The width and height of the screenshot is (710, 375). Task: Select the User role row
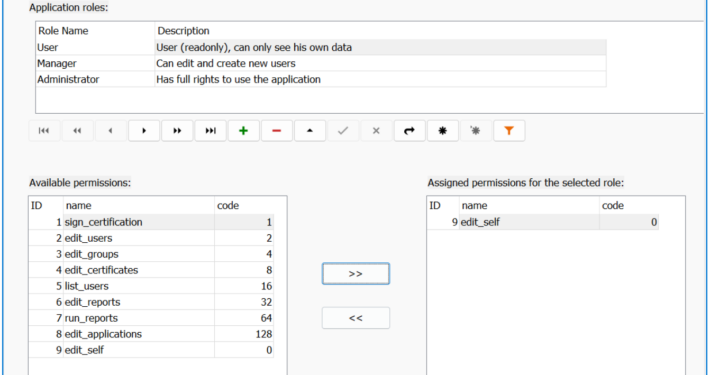click(321, 48)
